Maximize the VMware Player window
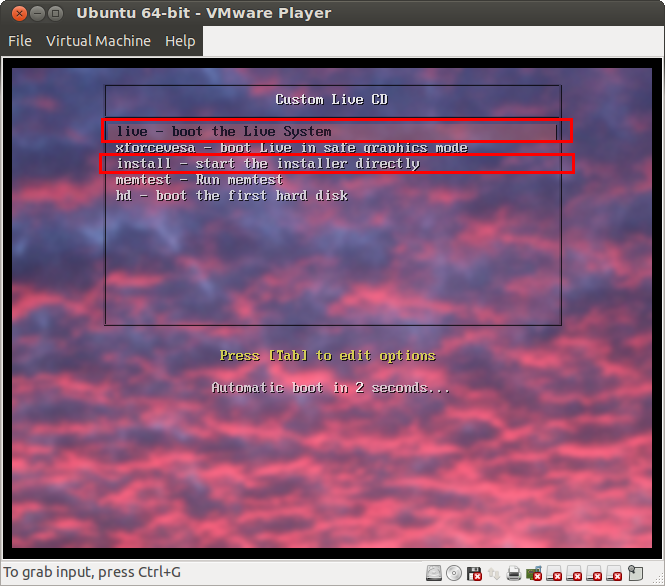This screenshot has height=586, width=665. pyautogui.click(x=56, y=14)
